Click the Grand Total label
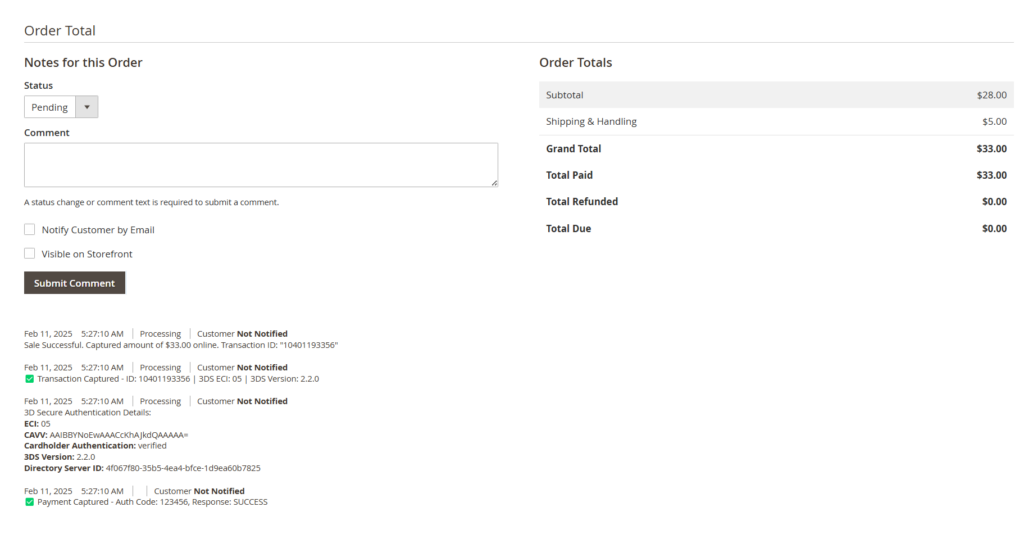The height and width of the screenshot is (557, 1024). pos(573,149)
